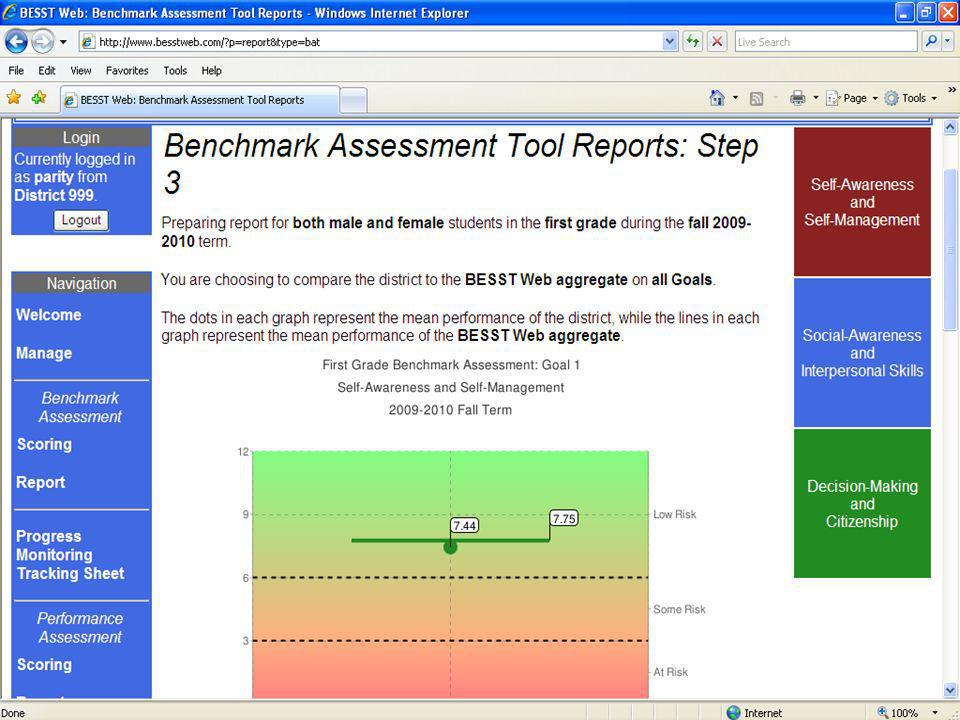960x720 pixels.
Task: Open the Page command bar menu
Action: 851,98
